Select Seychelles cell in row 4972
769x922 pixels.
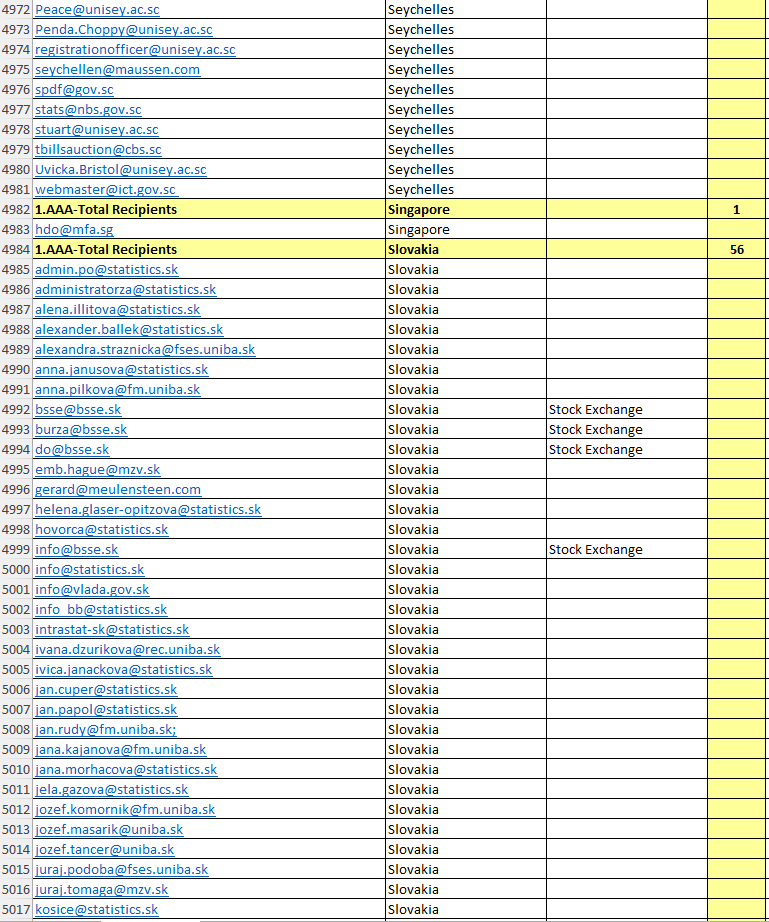(x=466, y=9)
